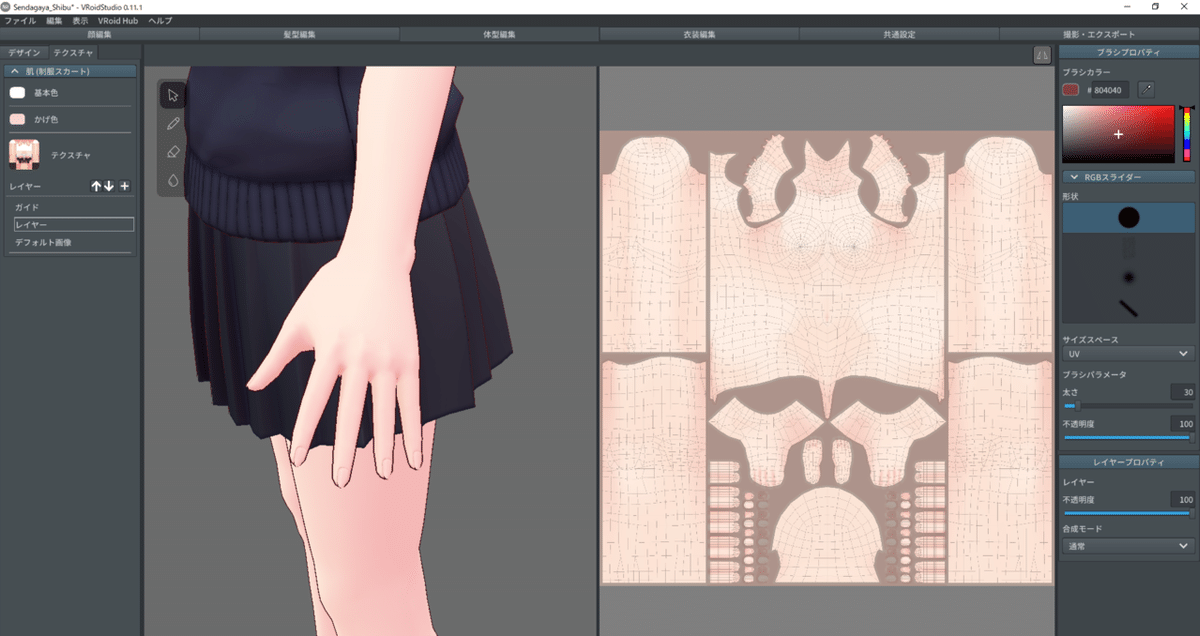The height and width of the screenshot is (636, 1200).
Task: Click the レイヤープロパティ panel header
Action: (1128, 462)
